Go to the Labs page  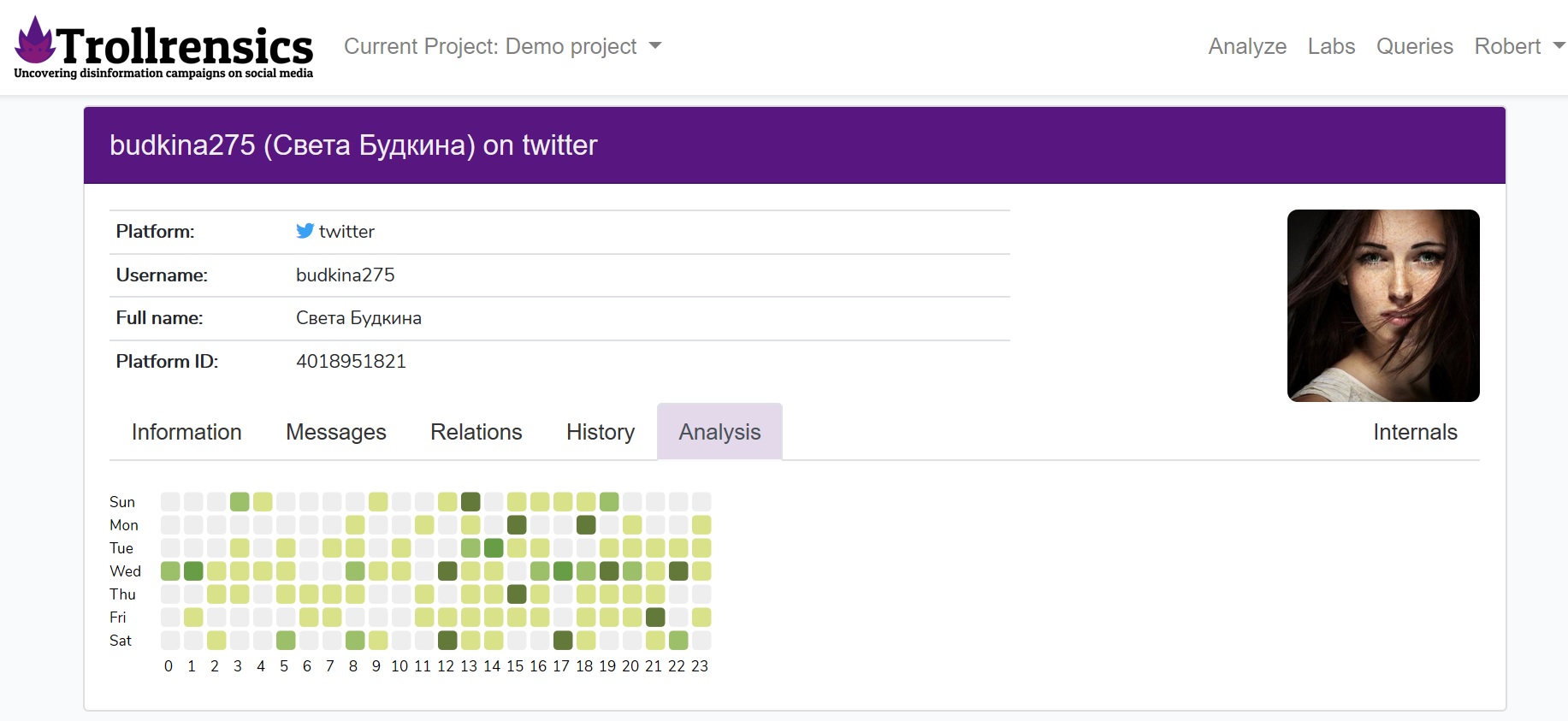point(1331,46)
